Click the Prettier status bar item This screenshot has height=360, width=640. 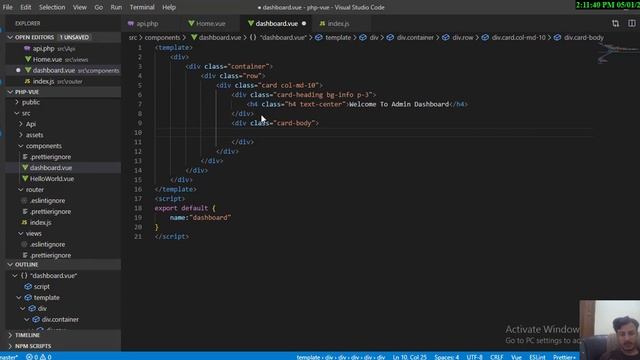(564, 357)
